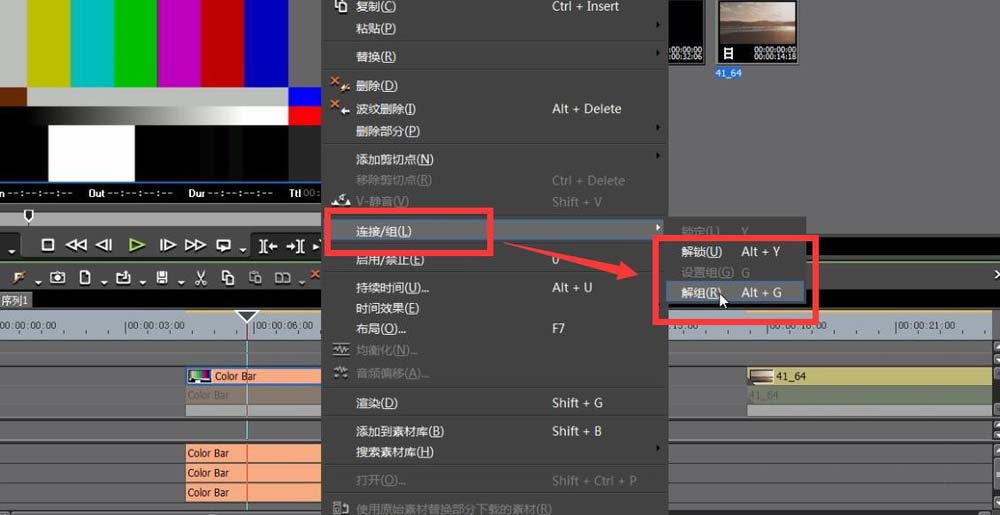The width and height of the screenshot is (1000, 515).
Task: Click the Out timecode field under preview
Action: point(131,192)
